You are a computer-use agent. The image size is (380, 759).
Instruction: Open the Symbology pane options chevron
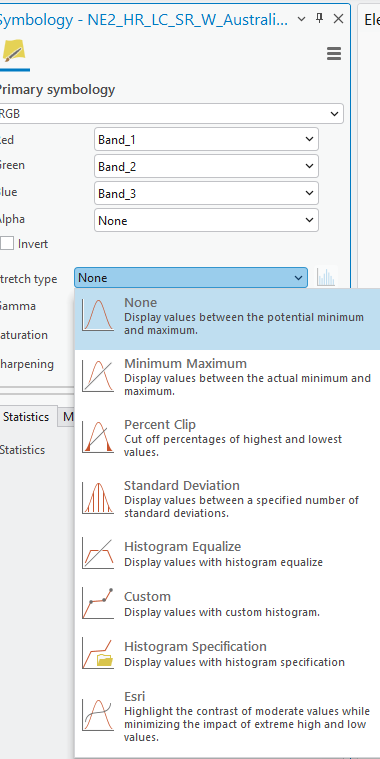pyautogui.click(x=301, y=19)
